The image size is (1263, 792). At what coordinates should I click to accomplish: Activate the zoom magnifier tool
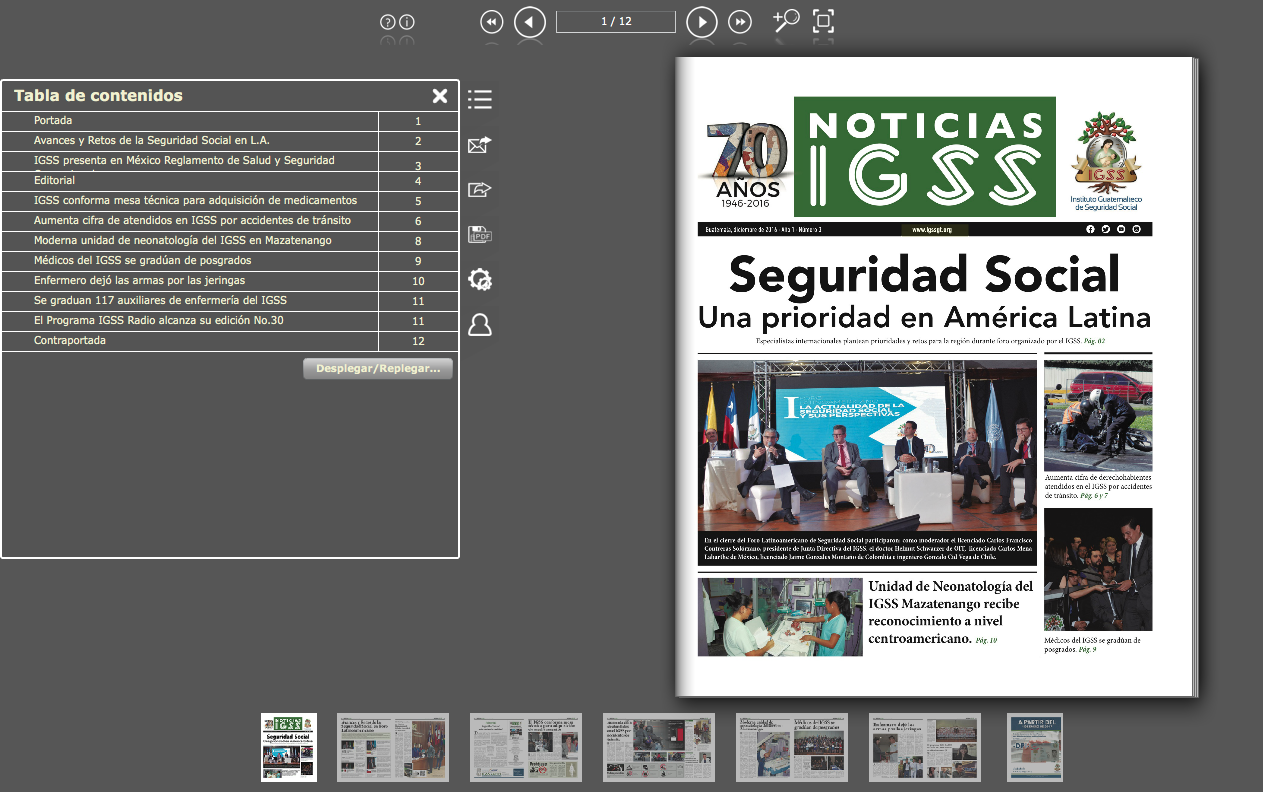point(786,21)
